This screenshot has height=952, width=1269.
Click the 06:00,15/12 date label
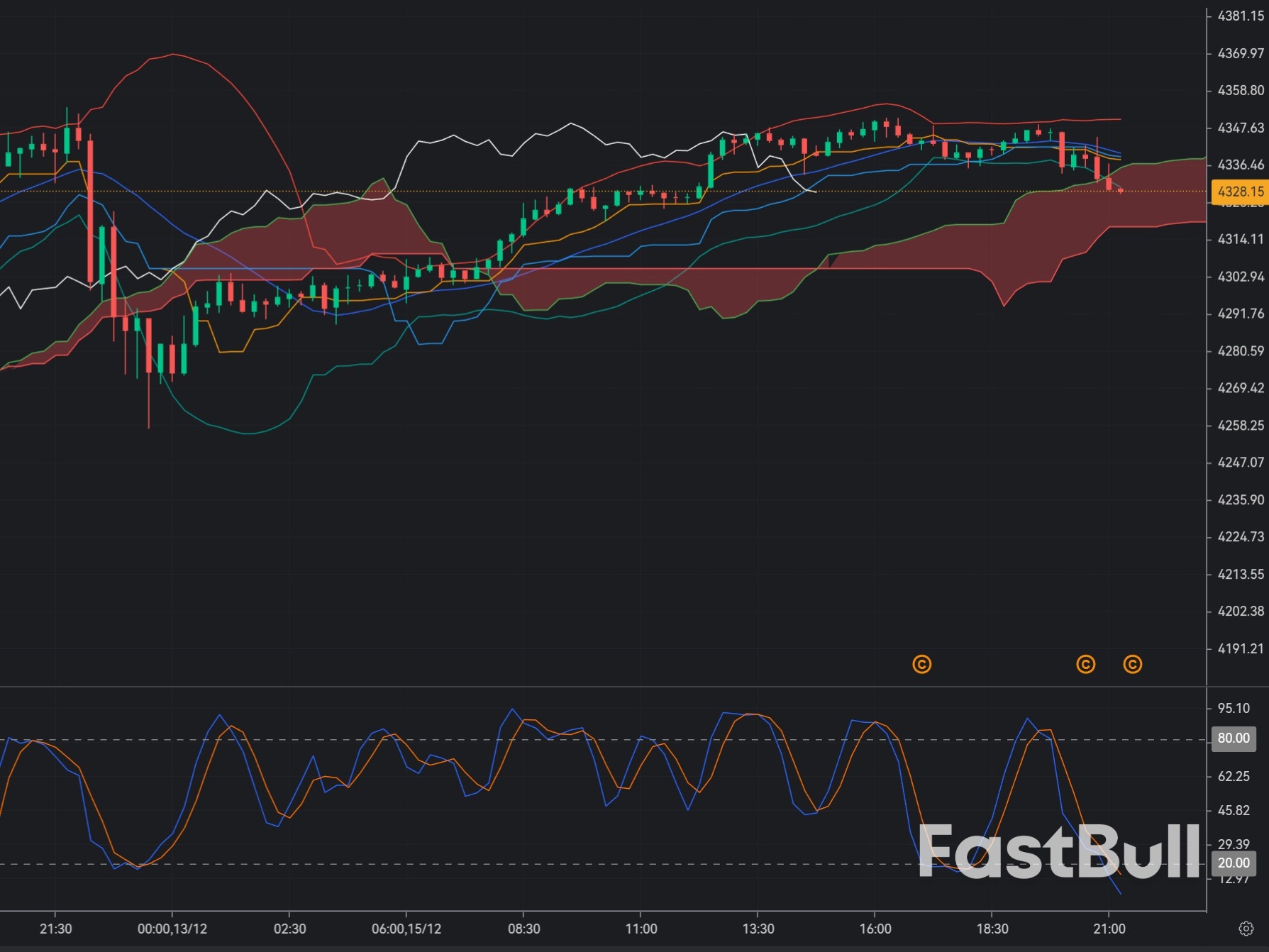(406, 929)
